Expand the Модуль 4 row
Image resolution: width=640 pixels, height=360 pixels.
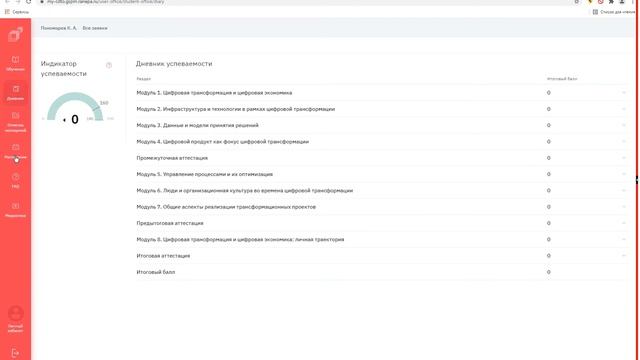coord(624,142)
